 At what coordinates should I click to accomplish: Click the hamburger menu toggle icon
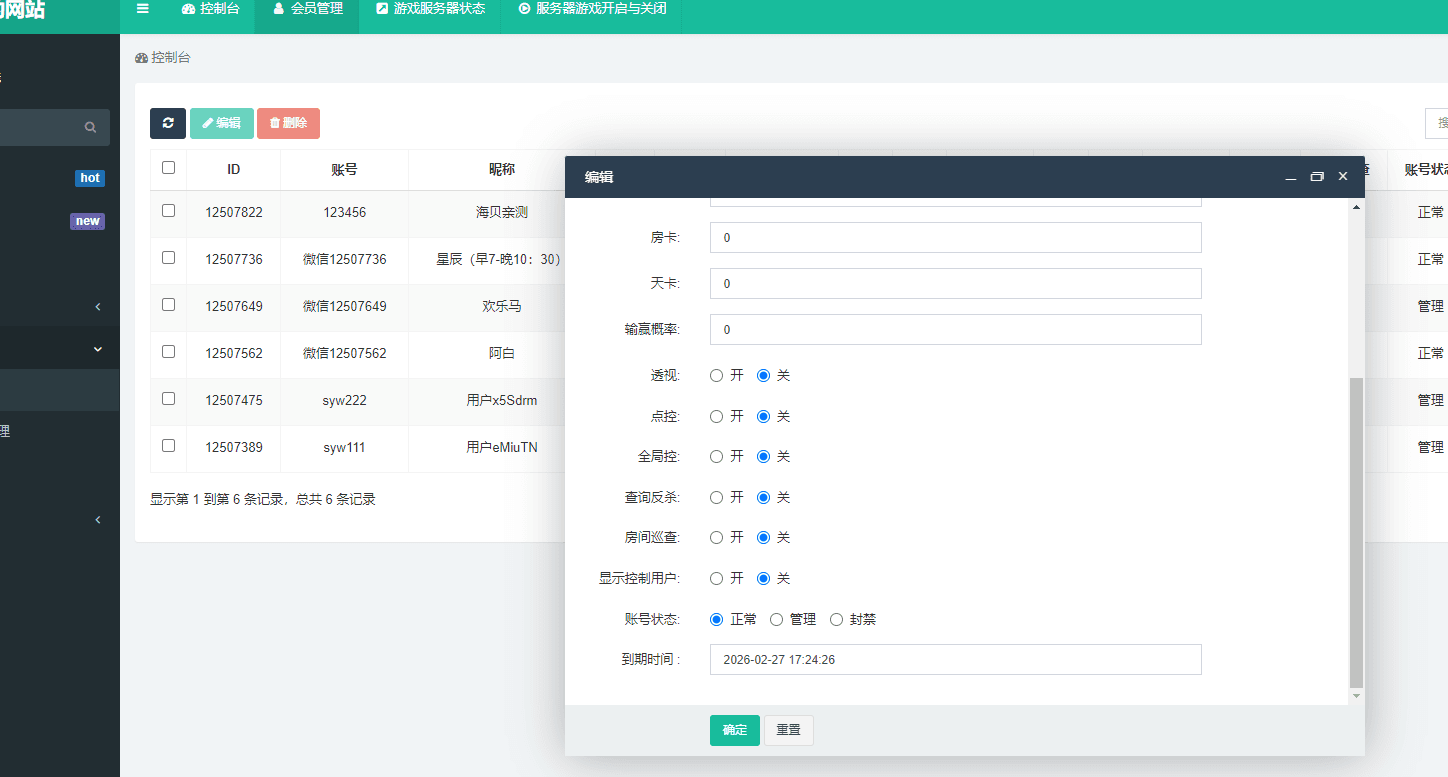click(x=143, y=9)
